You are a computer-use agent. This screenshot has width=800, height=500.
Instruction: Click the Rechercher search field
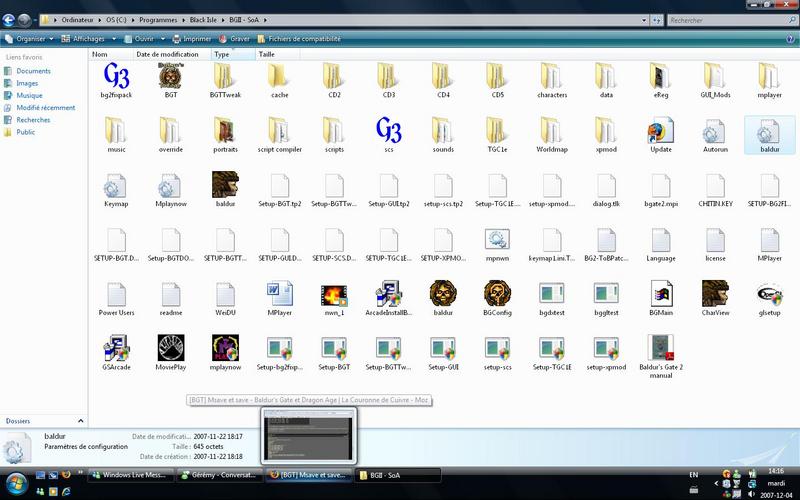732,20
